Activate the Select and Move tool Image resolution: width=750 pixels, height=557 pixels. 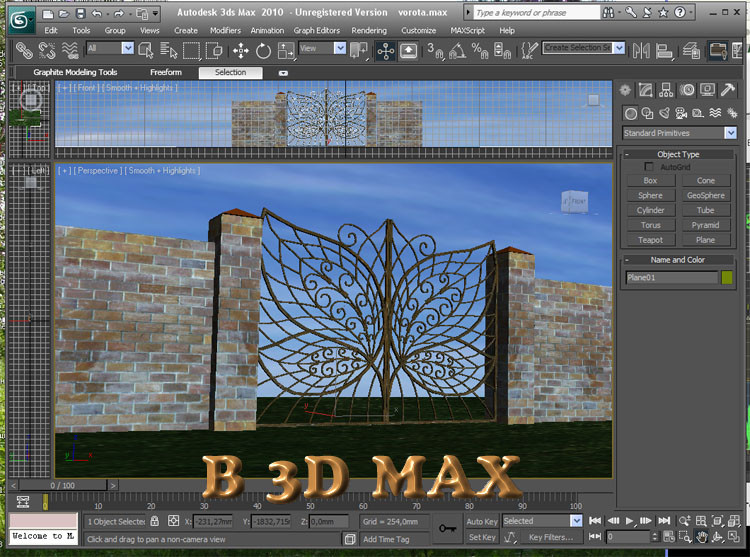(241, 50)
